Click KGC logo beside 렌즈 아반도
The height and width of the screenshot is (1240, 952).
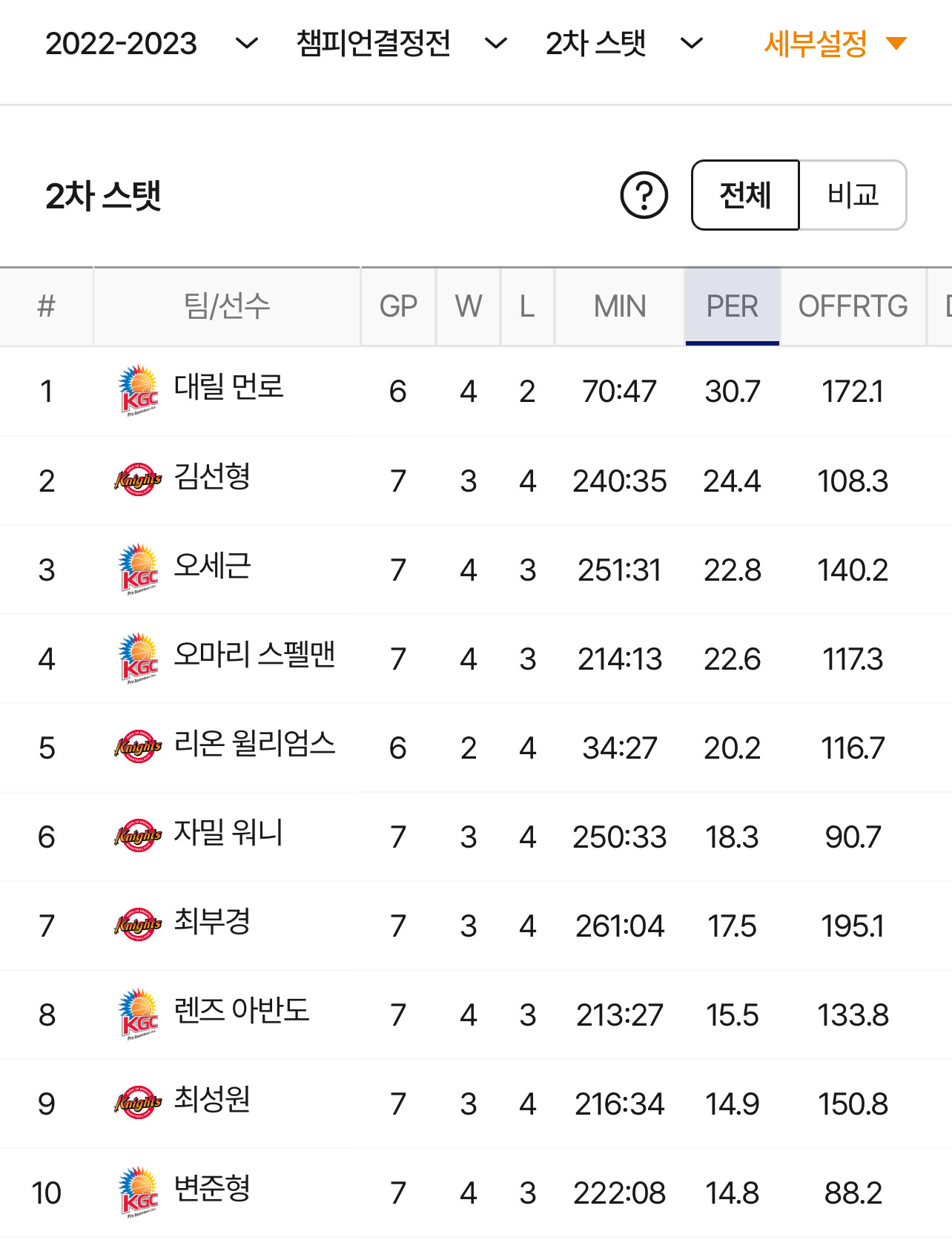(x=139, y=1015)
